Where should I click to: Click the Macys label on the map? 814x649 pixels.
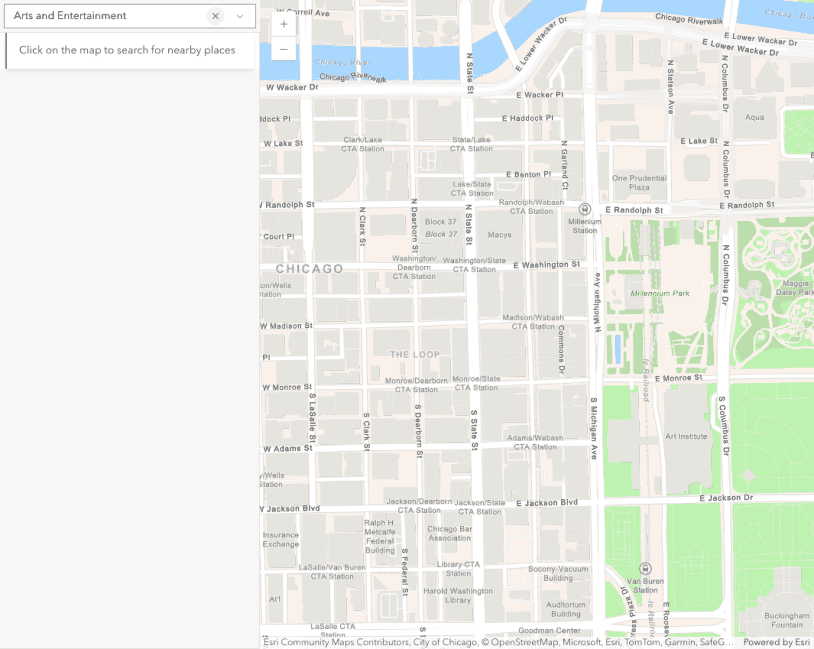point(499,235)
